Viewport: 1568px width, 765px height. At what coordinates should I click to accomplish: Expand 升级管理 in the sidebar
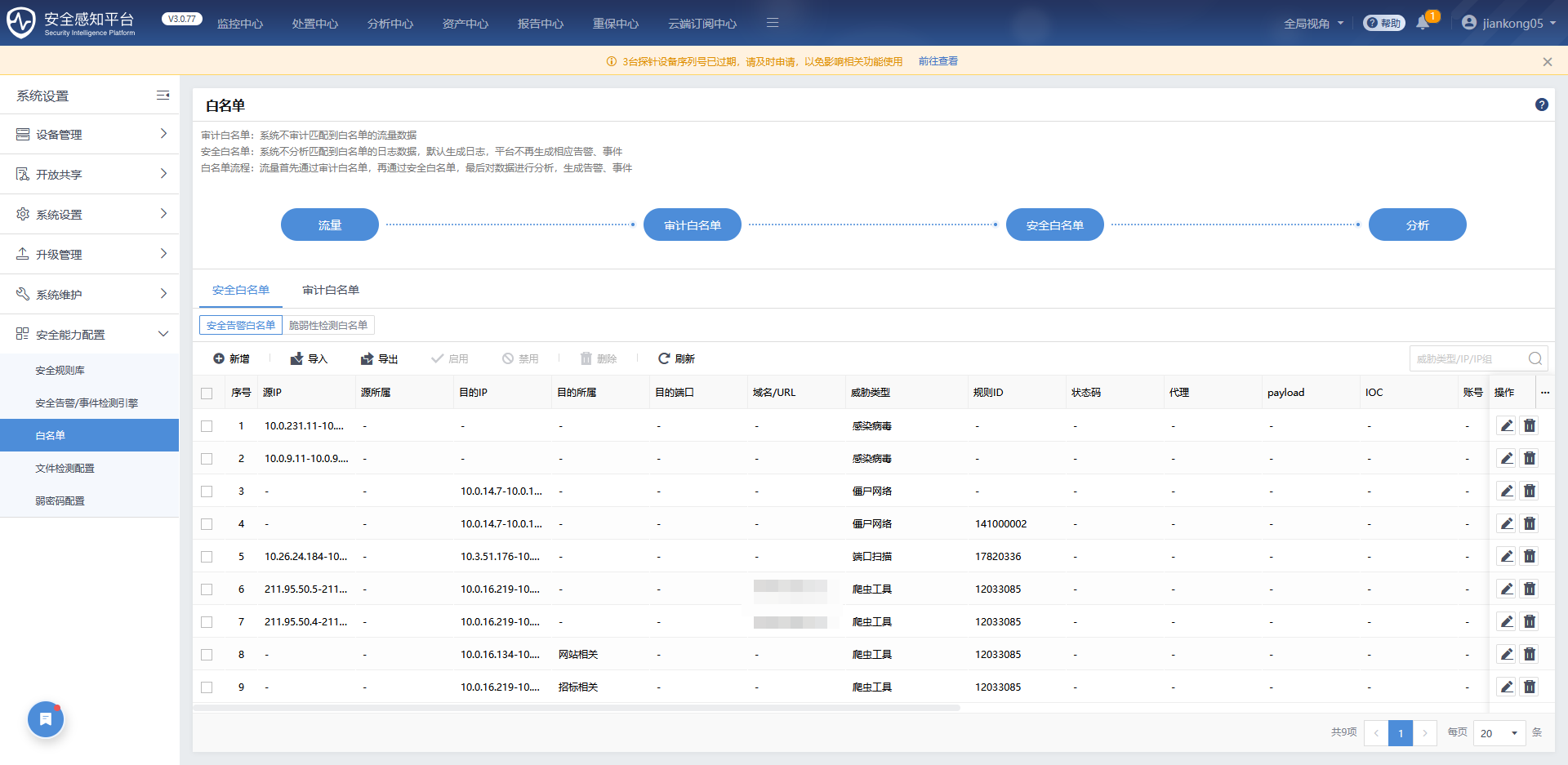coord(89,254)
